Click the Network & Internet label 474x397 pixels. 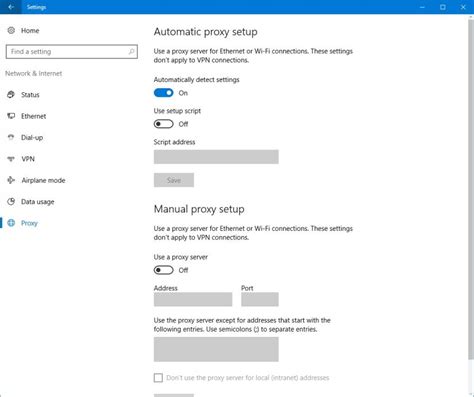click(x=34, y=73)
